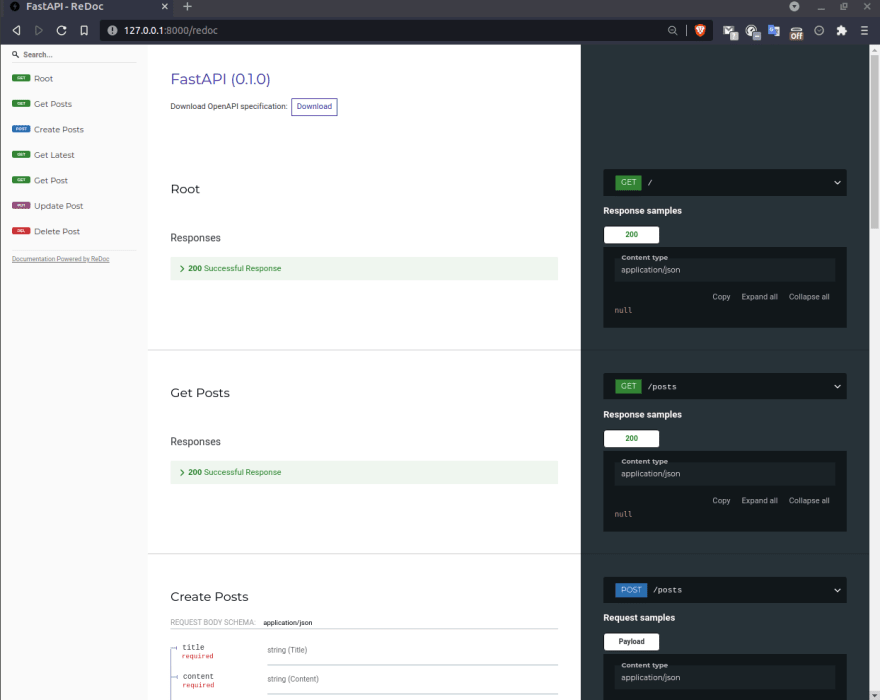The width and height of the screenshot is (880, 700).
Task: Bookmark this page with the bookmark icon
Action: (x=84, y=30)
